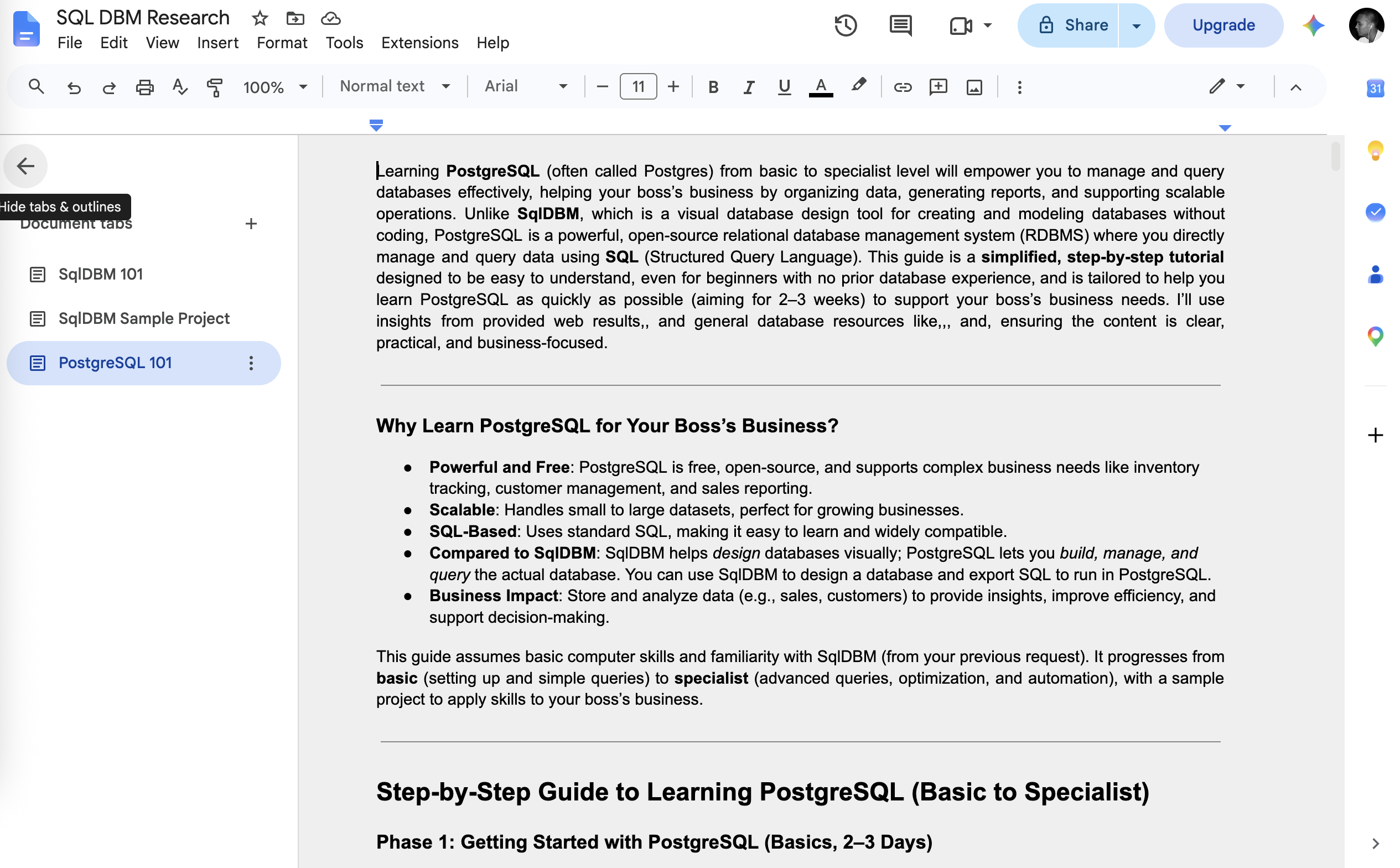The width and height of the screenshot is (1400, 868).
Task: Open Gemini sparkle assistant
Action: [1313, 25]
